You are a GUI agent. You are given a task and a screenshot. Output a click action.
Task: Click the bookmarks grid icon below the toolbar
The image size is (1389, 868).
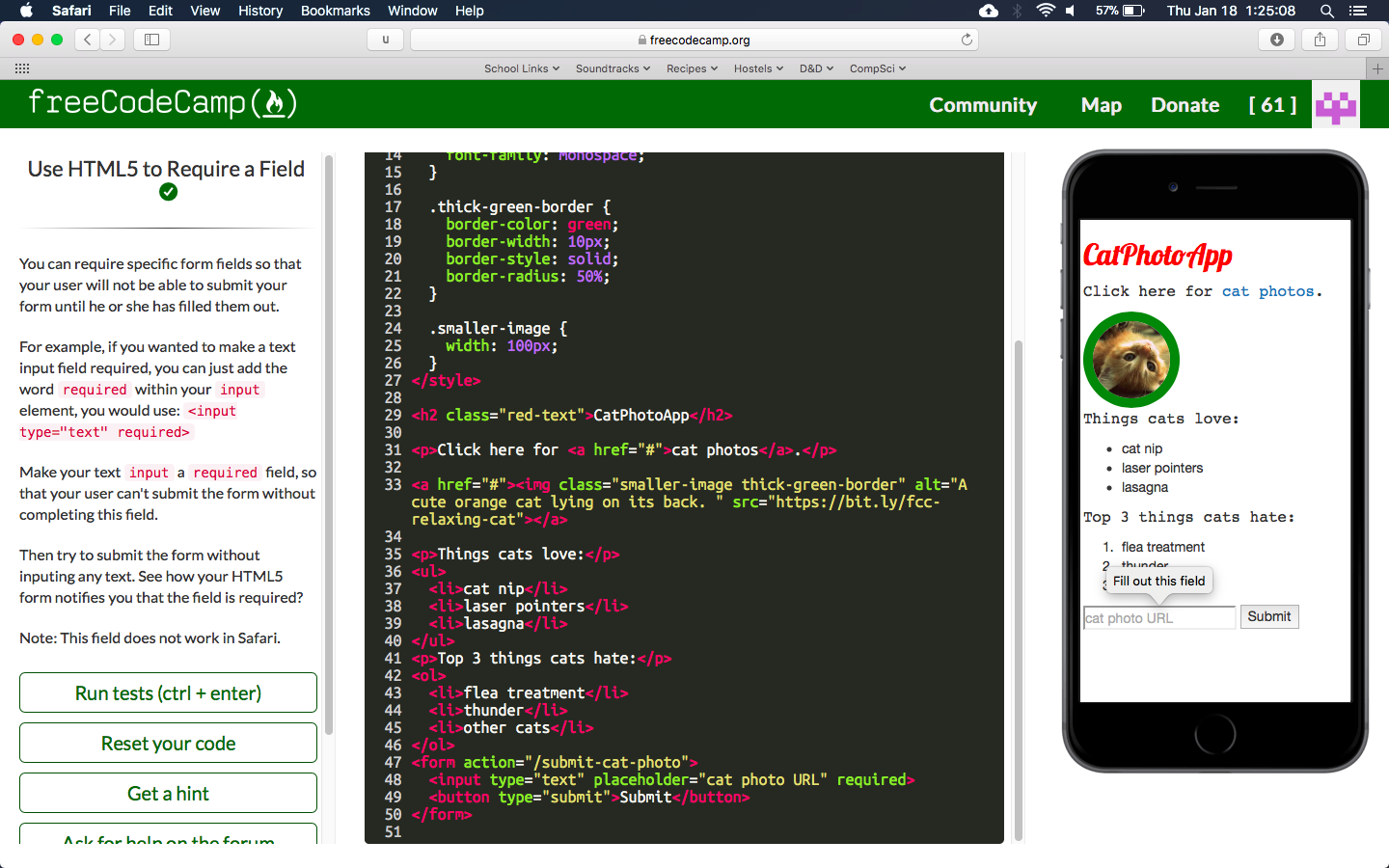coord(21,68)
